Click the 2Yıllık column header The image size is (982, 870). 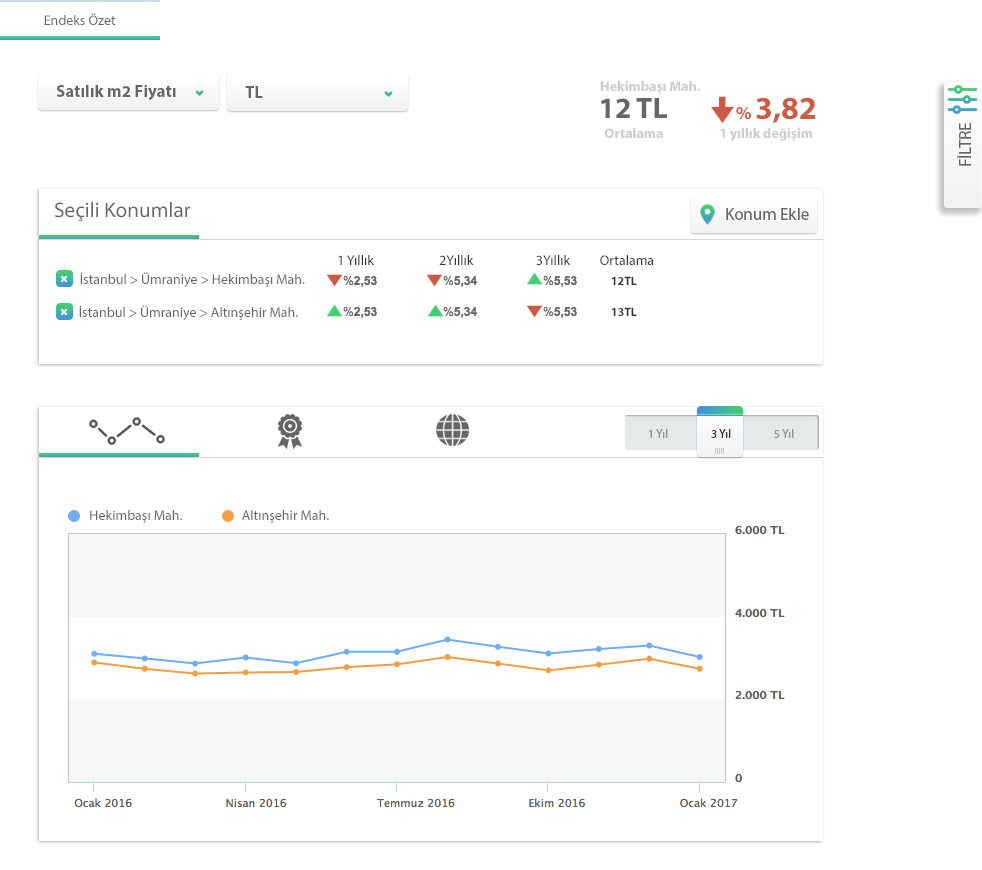coord(456,261)
